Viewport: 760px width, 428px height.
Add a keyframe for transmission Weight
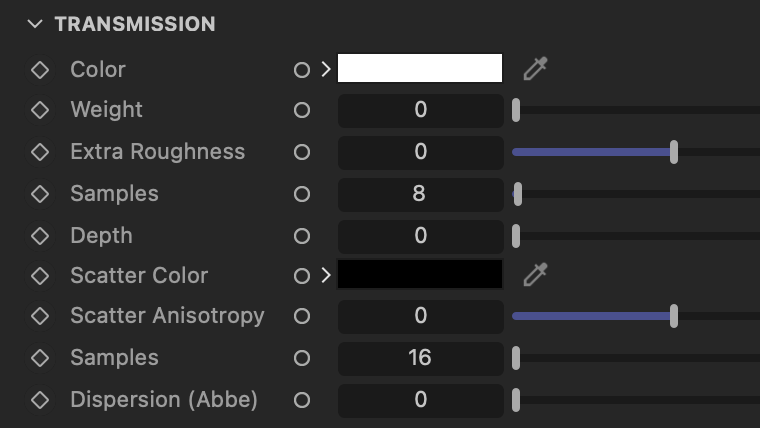click(x=40, y=110)
